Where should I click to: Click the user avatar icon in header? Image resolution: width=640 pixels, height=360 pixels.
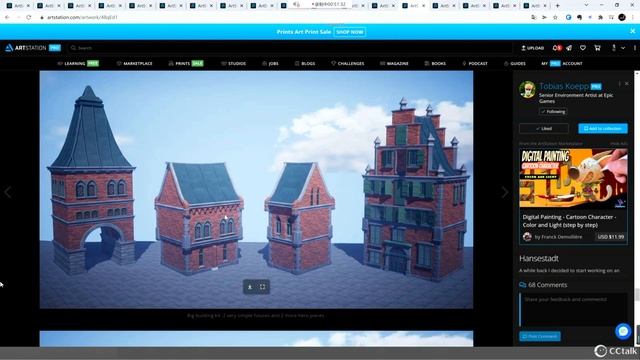(x=613, y=48)
